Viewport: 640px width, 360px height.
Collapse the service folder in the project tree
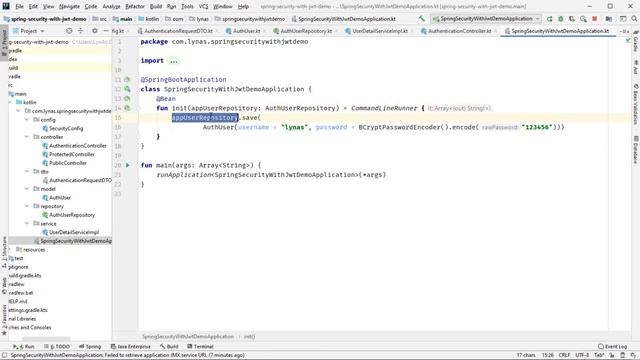pyautogui.click(x=27, y=223)
